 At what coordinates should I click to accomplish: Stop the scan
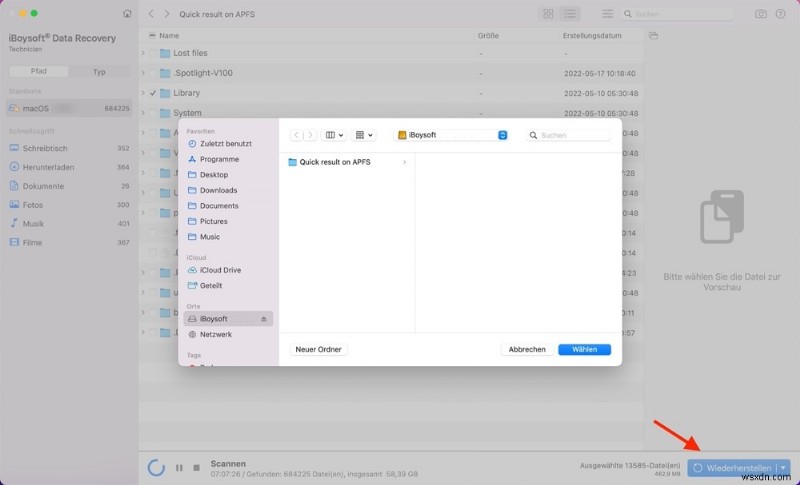tap(196, 468)
